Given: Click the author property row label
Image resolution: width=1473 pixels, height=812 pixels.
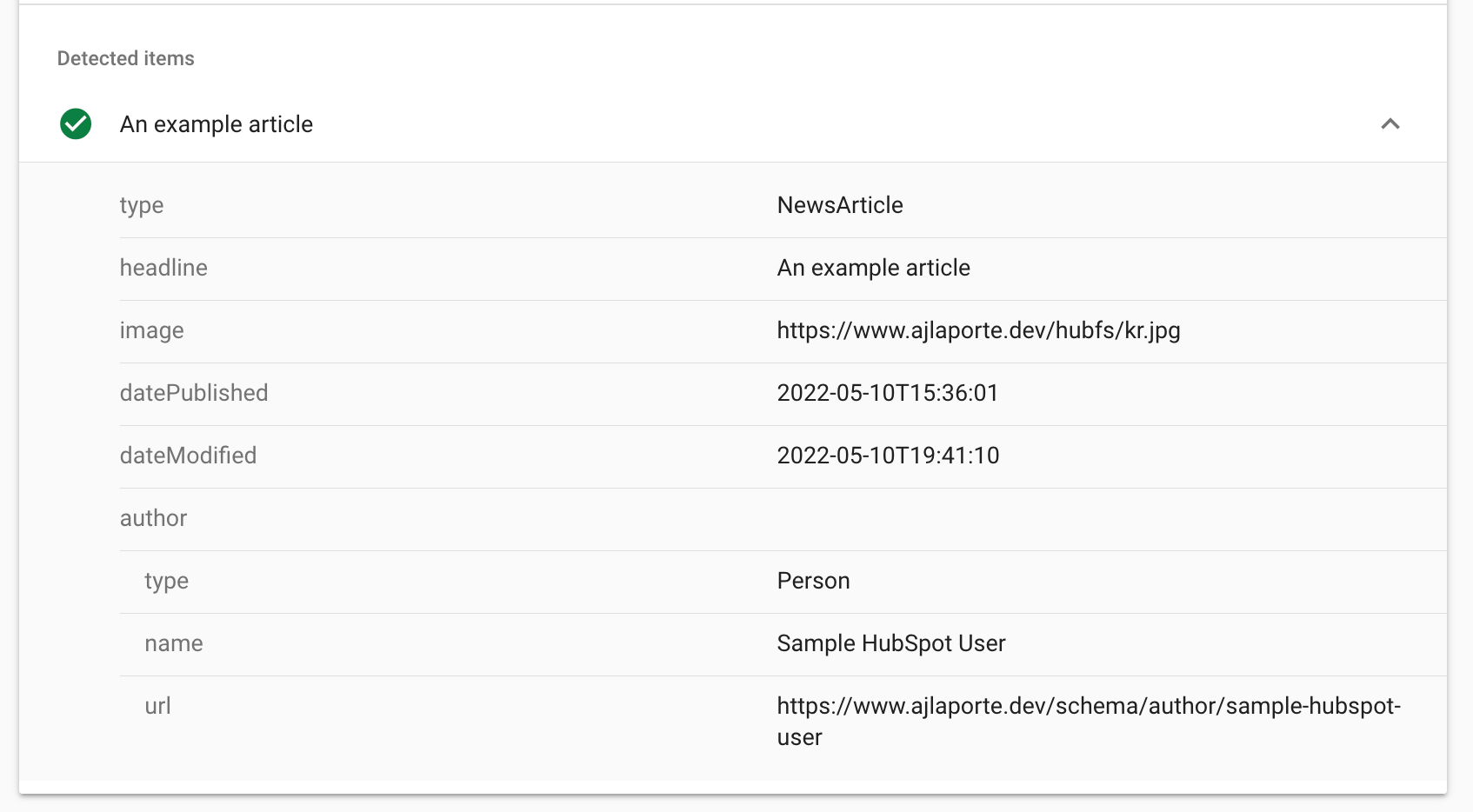Looking at the screenshot, I should click(x=153, y=518).
